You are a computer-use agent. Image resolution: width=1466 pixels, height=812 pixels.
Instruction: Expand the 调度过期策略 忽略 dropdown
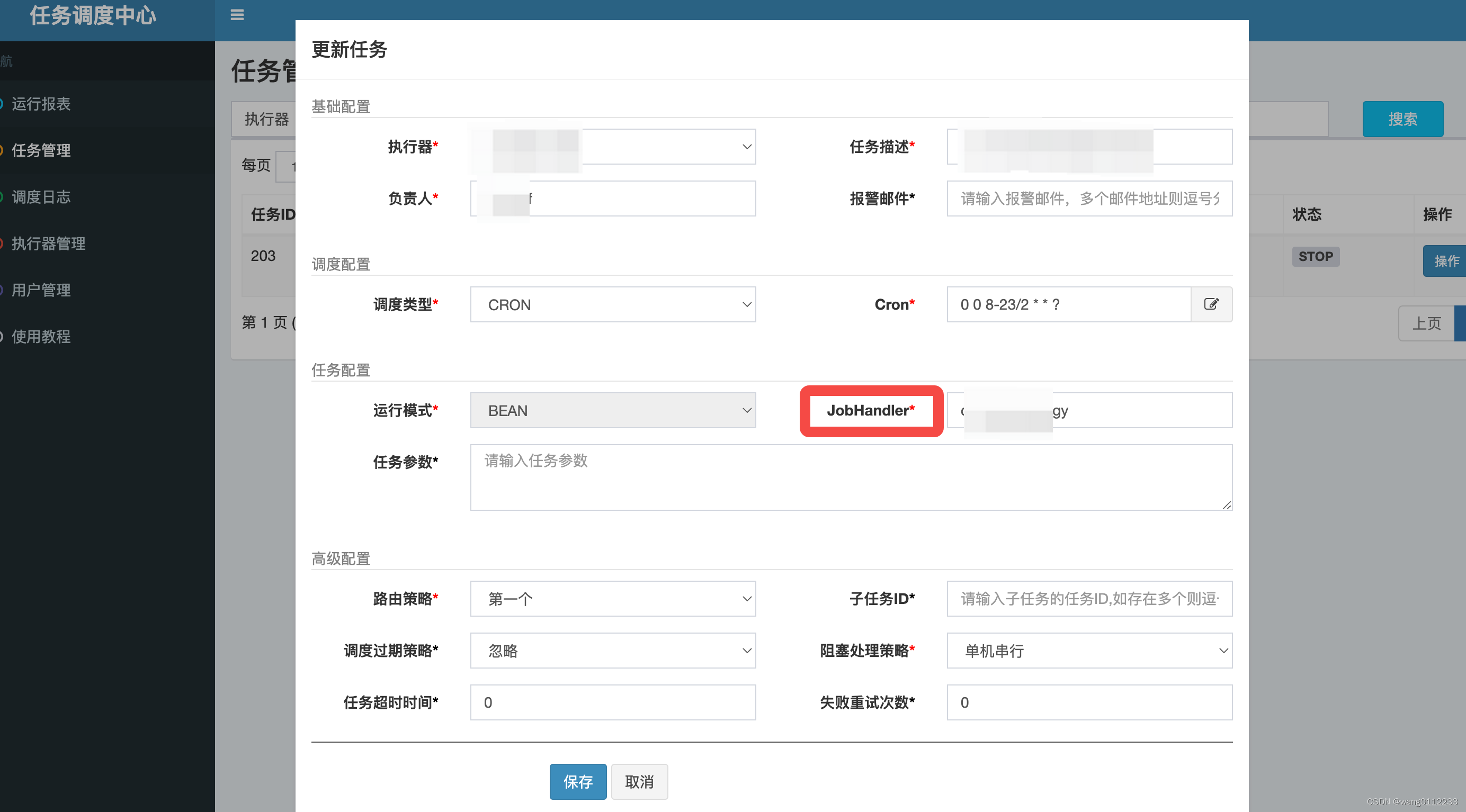pos(613,650)
